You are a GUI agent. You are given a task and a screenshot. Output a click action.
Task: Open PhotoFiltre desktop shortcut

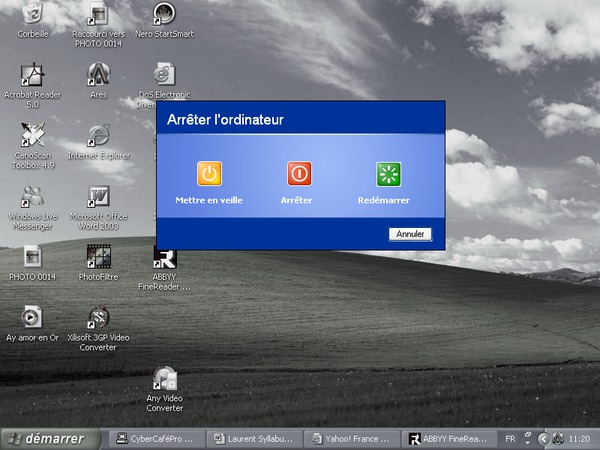coord(98,257)
